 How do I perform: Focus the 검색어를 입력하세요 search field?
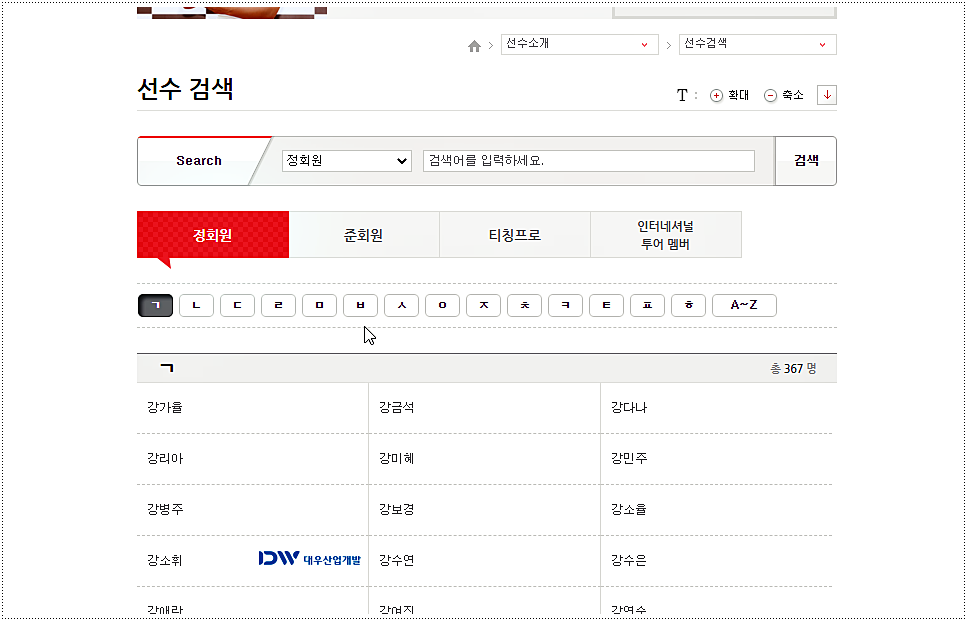pos(589,161)
